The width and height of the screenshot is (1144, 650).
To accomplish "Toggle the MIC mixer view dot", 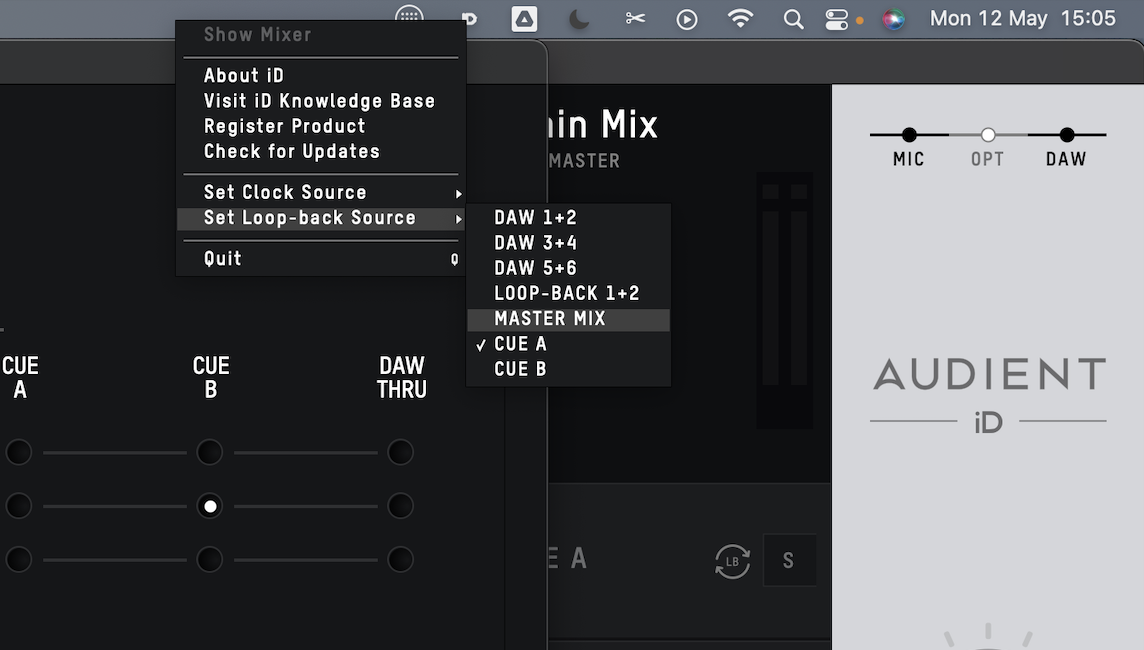I will click(x=909, y=135).
